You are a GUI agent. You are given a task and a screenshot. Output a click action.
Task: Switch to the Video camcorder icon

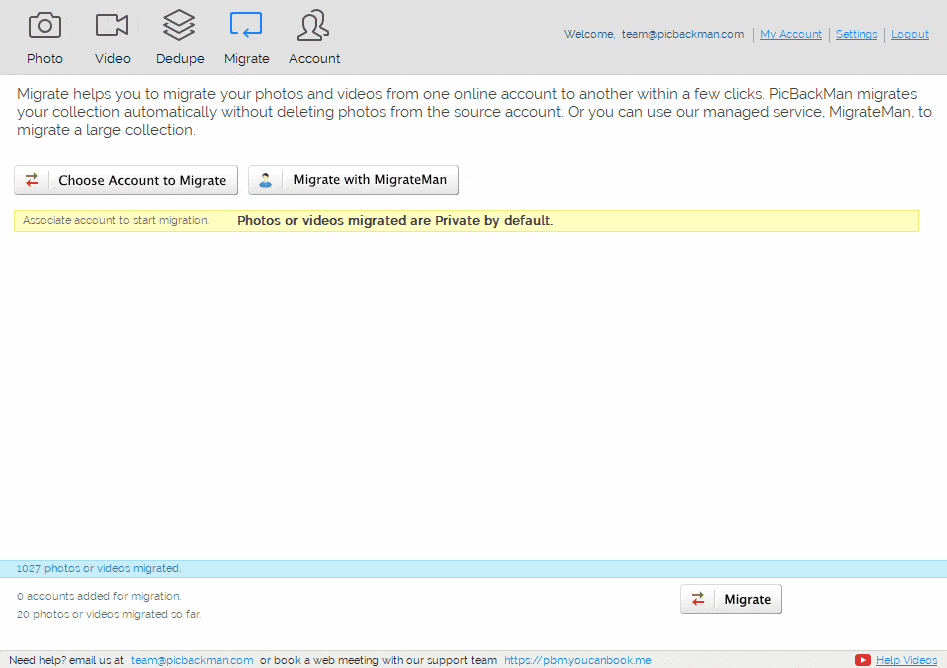click(x=112, y=25)
